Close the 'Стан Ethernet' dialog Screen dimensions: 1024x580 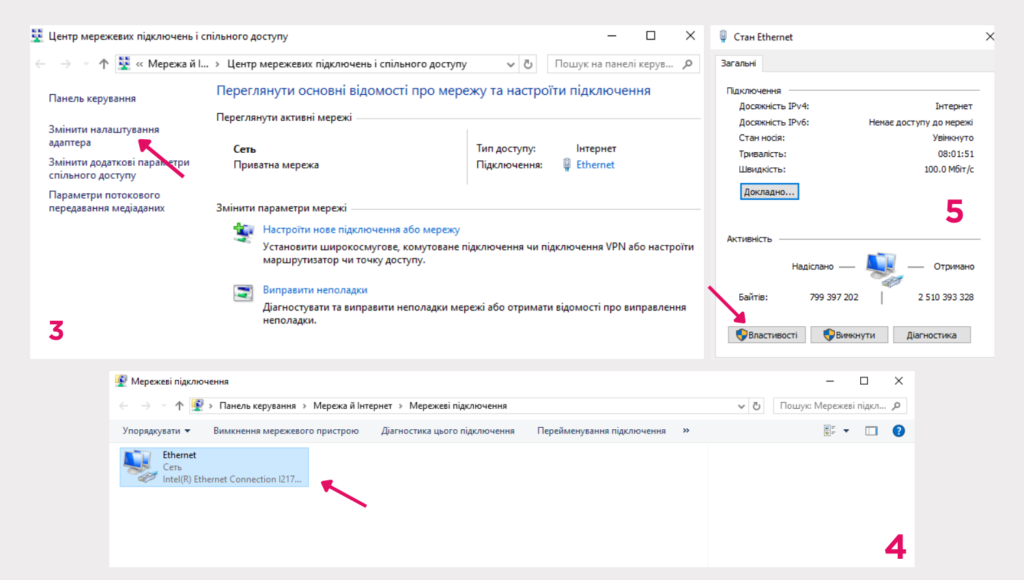pyautogui.click(x=989, y=37)
